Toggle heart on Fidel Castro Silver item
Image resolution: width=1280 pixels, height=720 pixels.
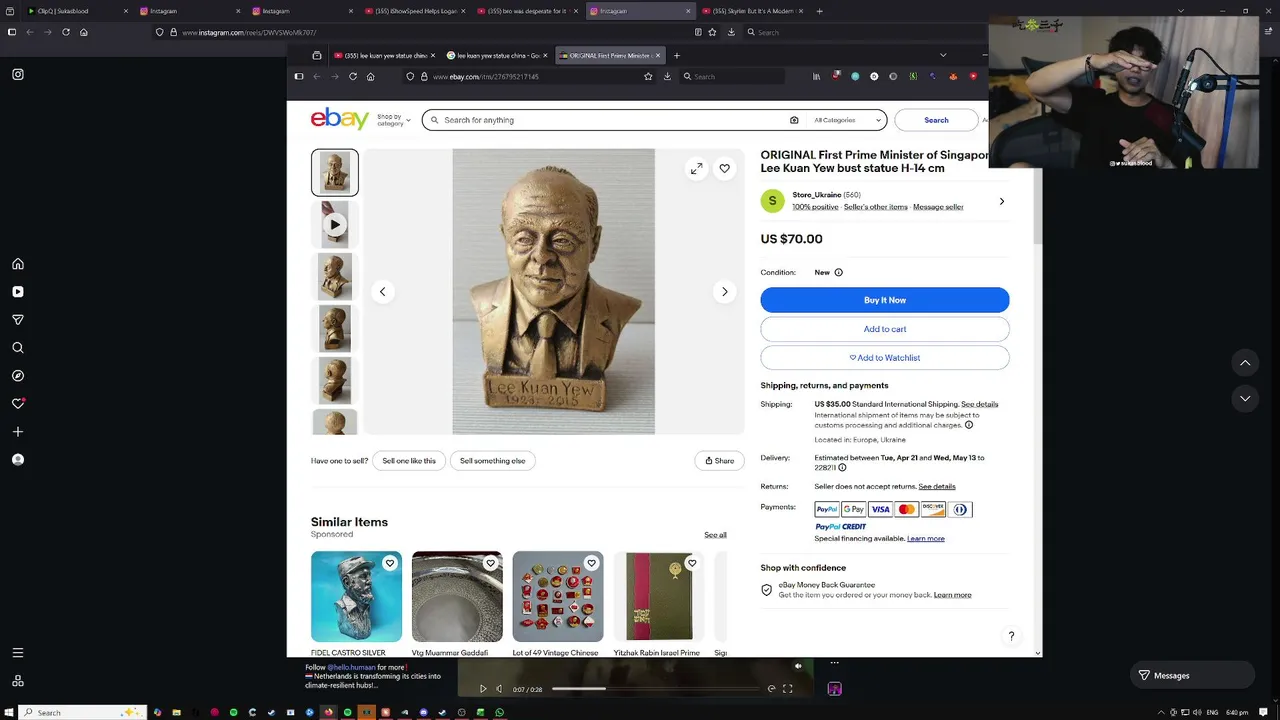[390, 563]
